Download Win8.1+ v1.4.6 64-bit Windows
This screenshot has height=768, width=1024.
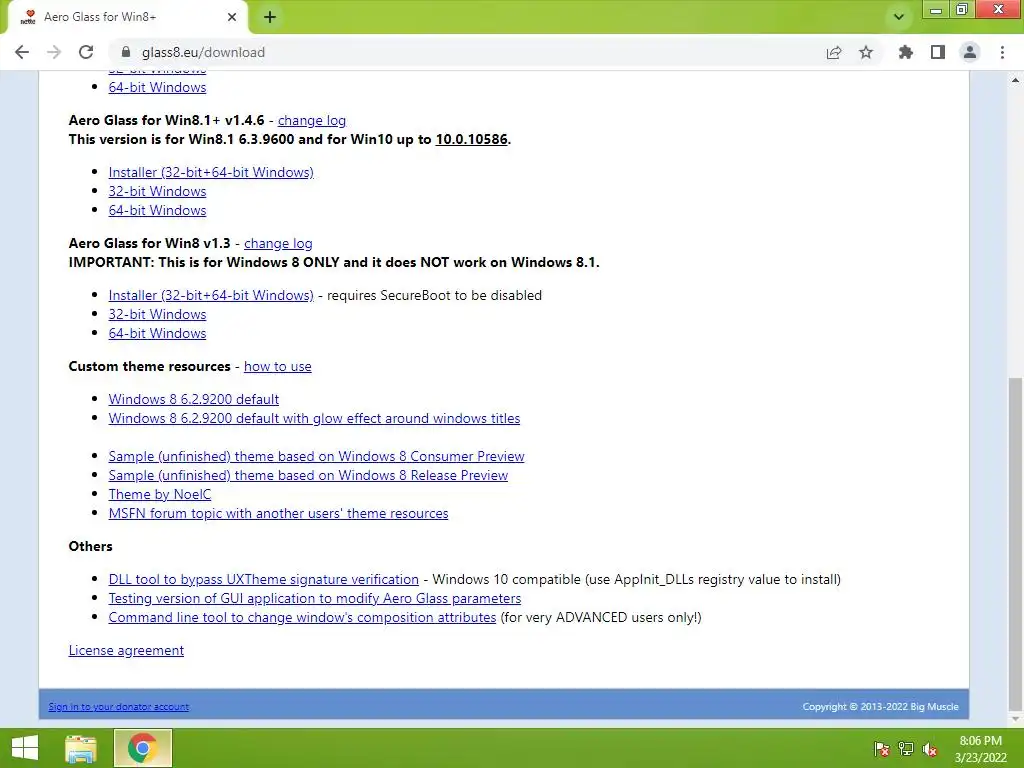(157, 210)
